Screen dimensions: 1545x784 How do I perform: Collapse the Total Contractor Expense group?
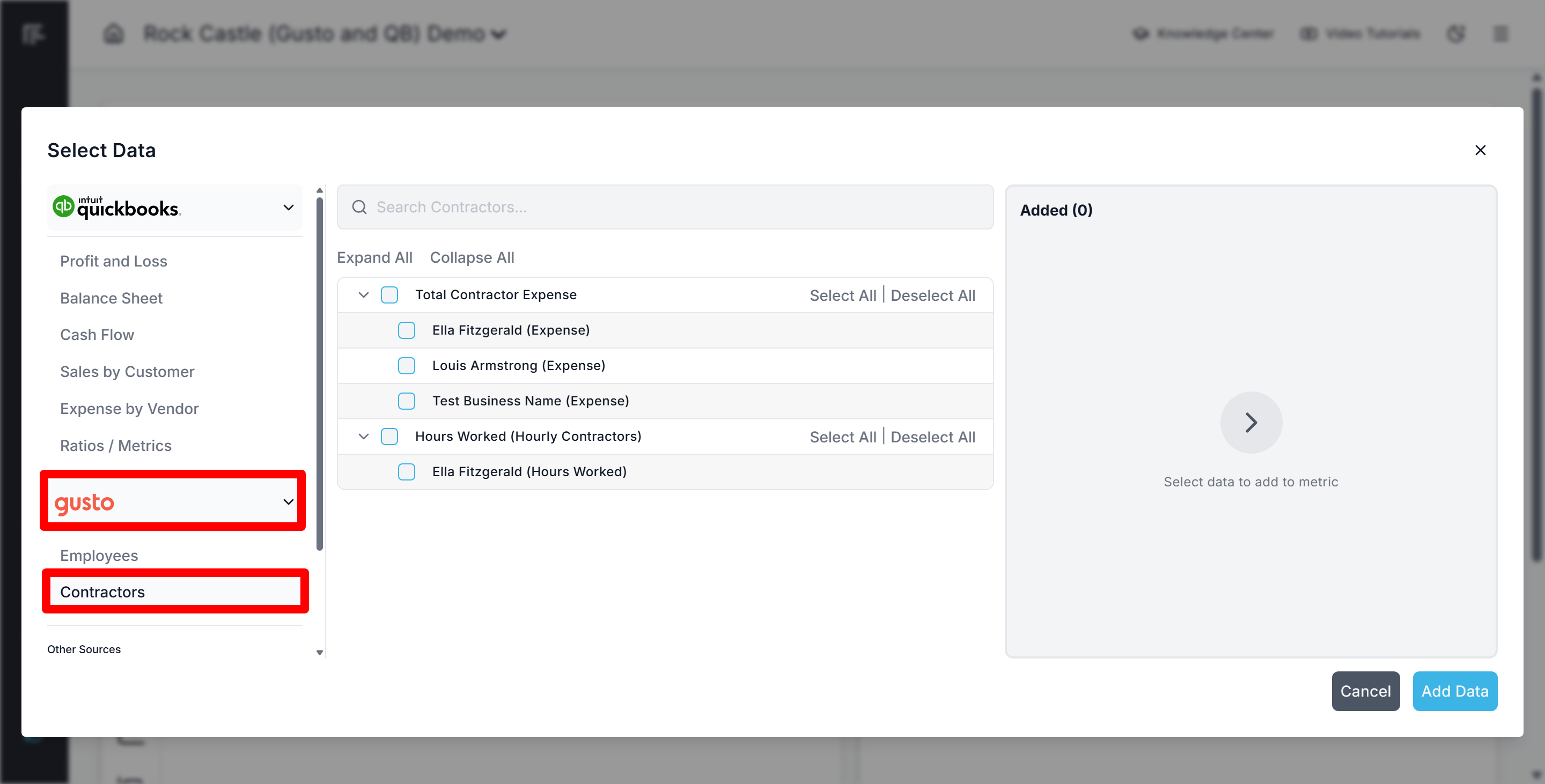[364, 294]
